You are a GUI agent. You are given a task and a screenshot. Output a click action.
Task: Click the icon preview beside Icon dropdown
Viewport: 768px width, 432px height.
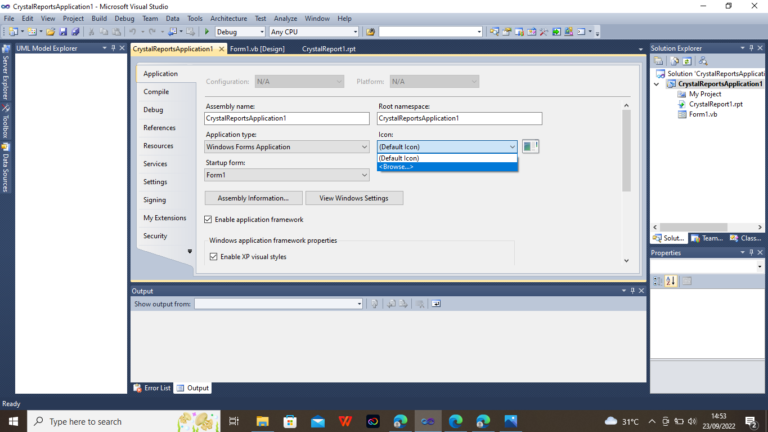point(530,146)
